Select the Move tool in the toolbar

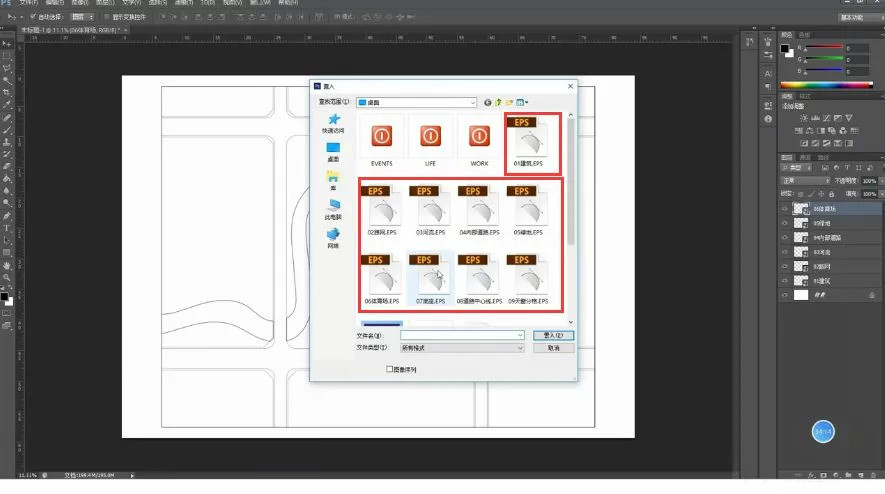click(x=7, y=45)
